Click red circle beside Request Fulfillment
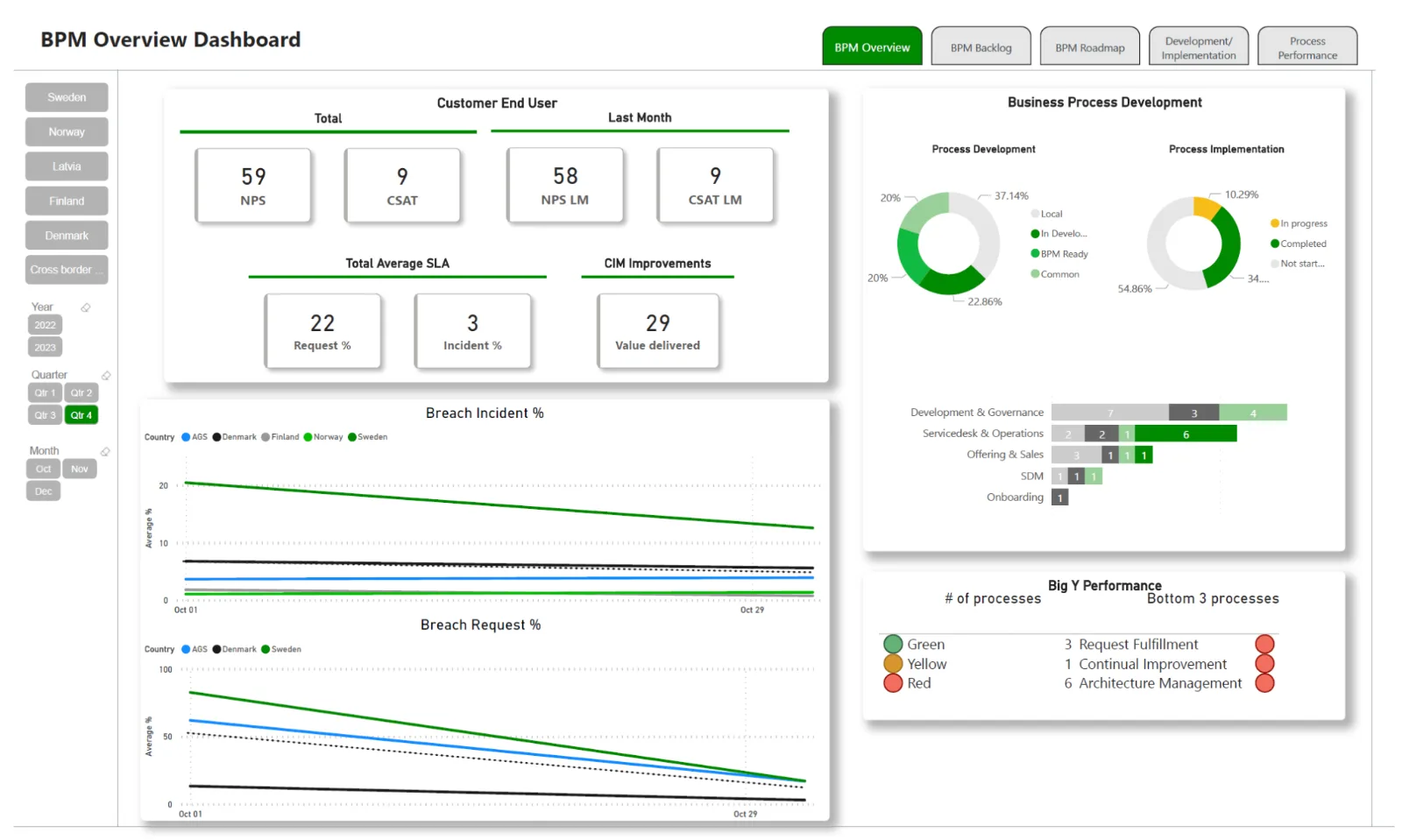 point(1264,645)
